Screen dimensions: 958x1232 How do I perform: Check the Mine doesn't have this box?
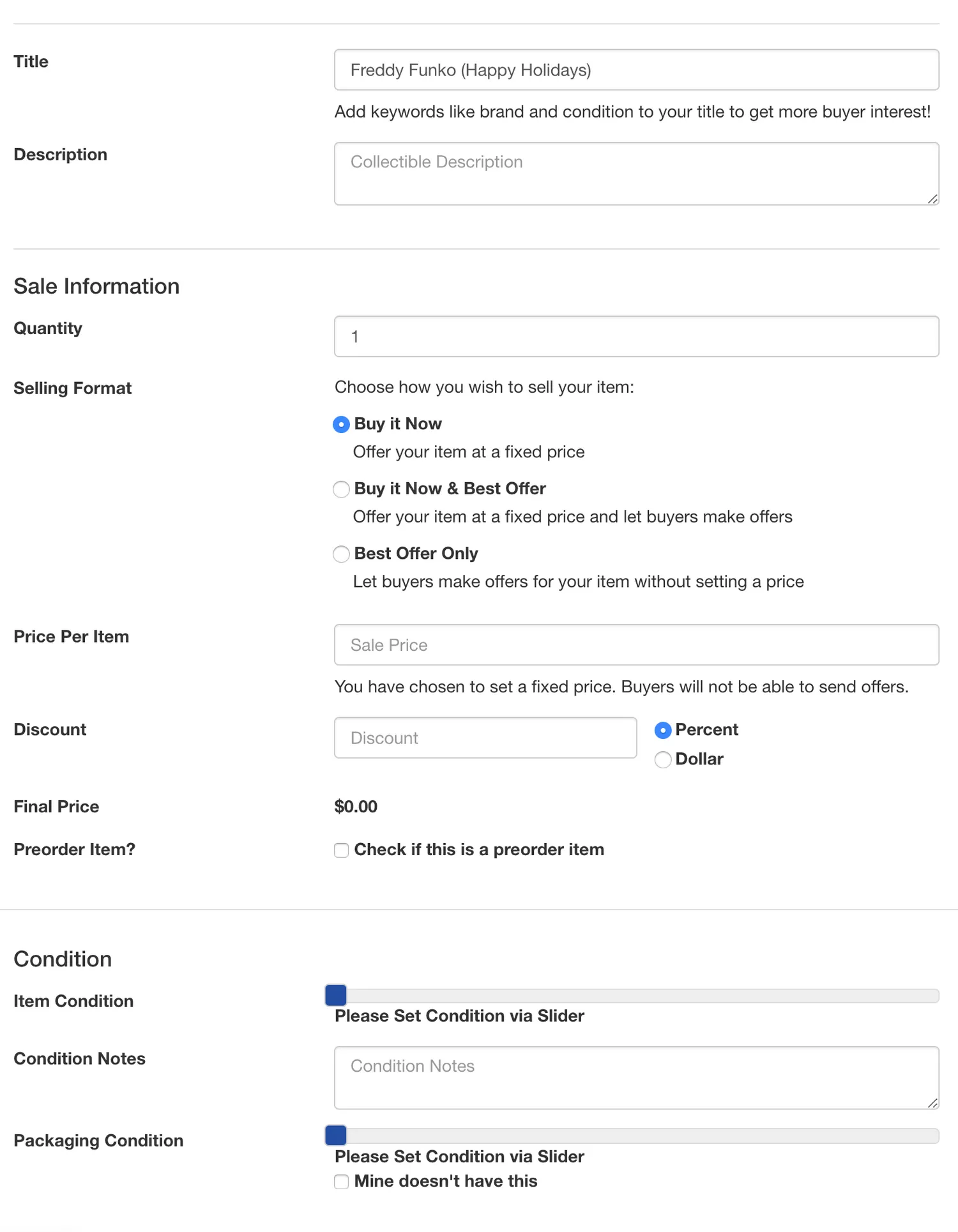pyautogui.click(x=341, y=1182)
